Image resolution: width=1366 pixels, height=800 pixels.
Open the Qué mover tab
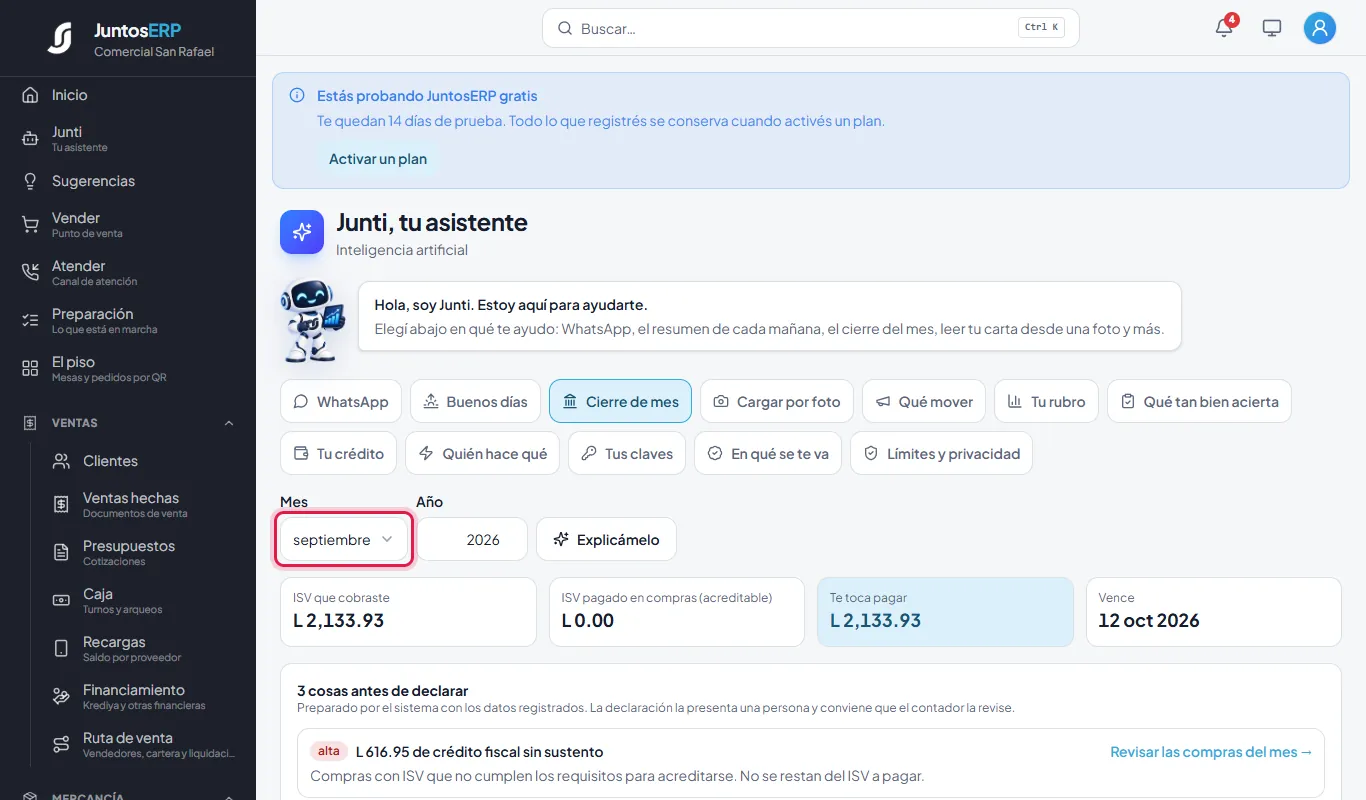[924, 402]
